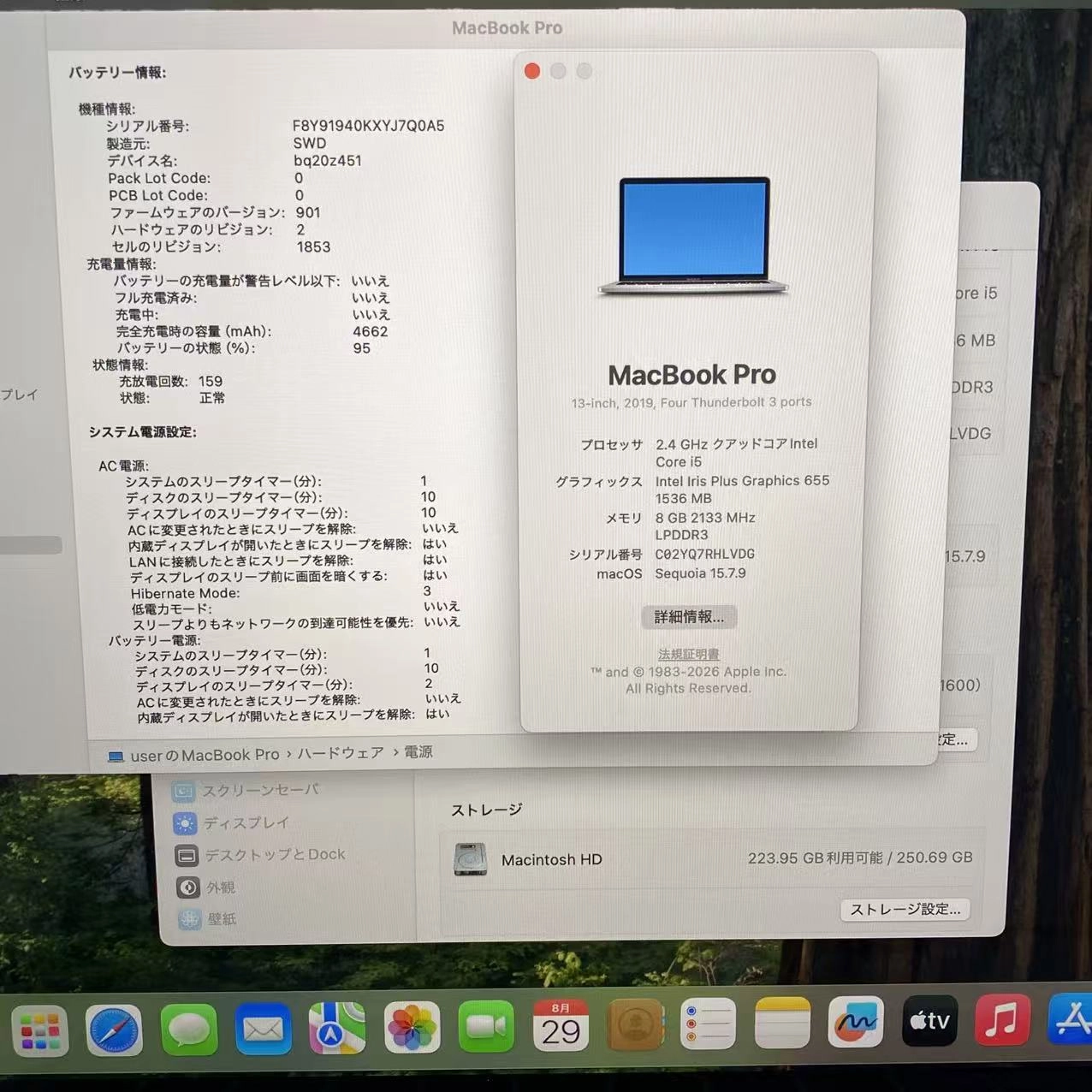Click the ストレージ設定... button
Image resolution: width=1092 pixels, height=1092 pixels.
click(x=905, y=910)
